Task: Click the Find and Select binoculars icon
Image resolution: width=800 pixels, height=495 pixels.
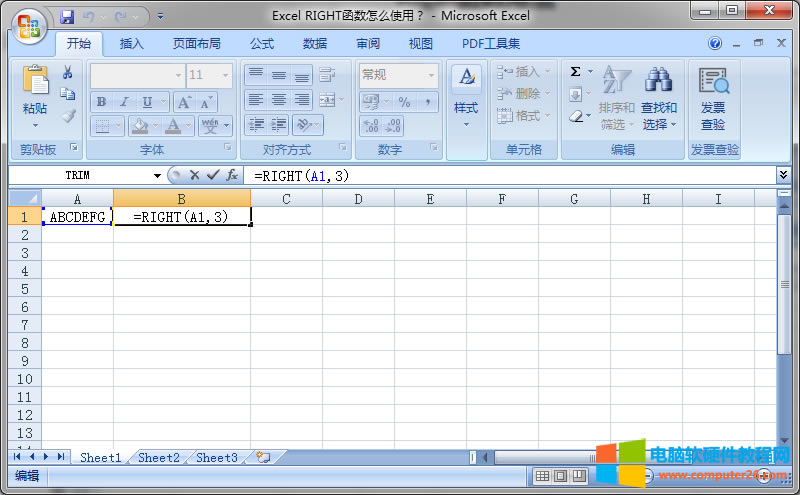Action: [658, 82]
